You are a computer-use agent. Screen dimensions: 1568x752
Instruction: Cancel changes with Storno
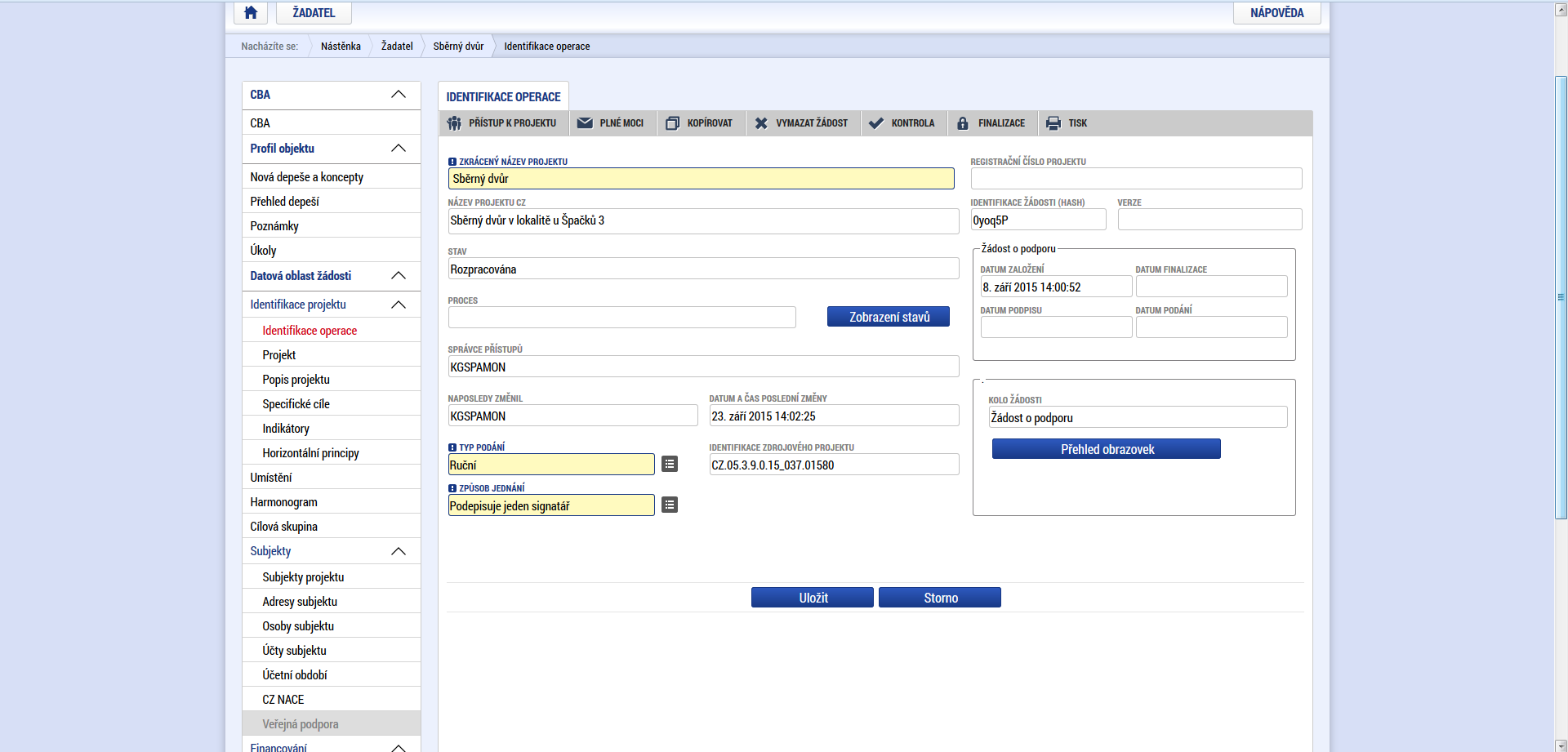940,598
